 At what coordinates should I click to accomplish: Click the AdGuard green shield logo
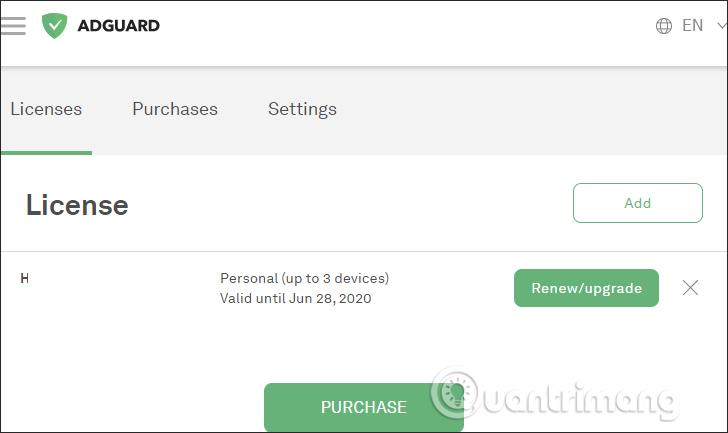[53, 26]
